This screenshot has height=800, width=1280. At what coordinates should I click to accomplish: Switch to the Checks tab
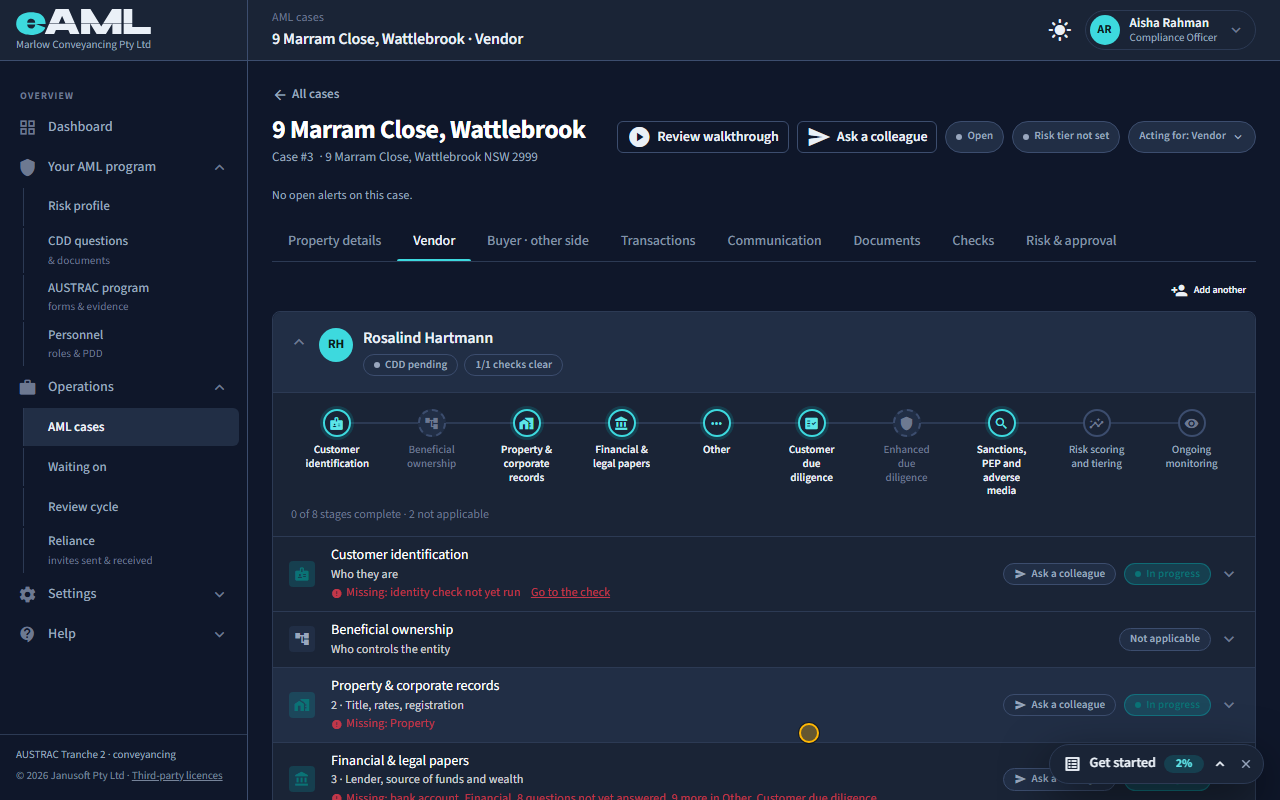click(x=973, y=241)
